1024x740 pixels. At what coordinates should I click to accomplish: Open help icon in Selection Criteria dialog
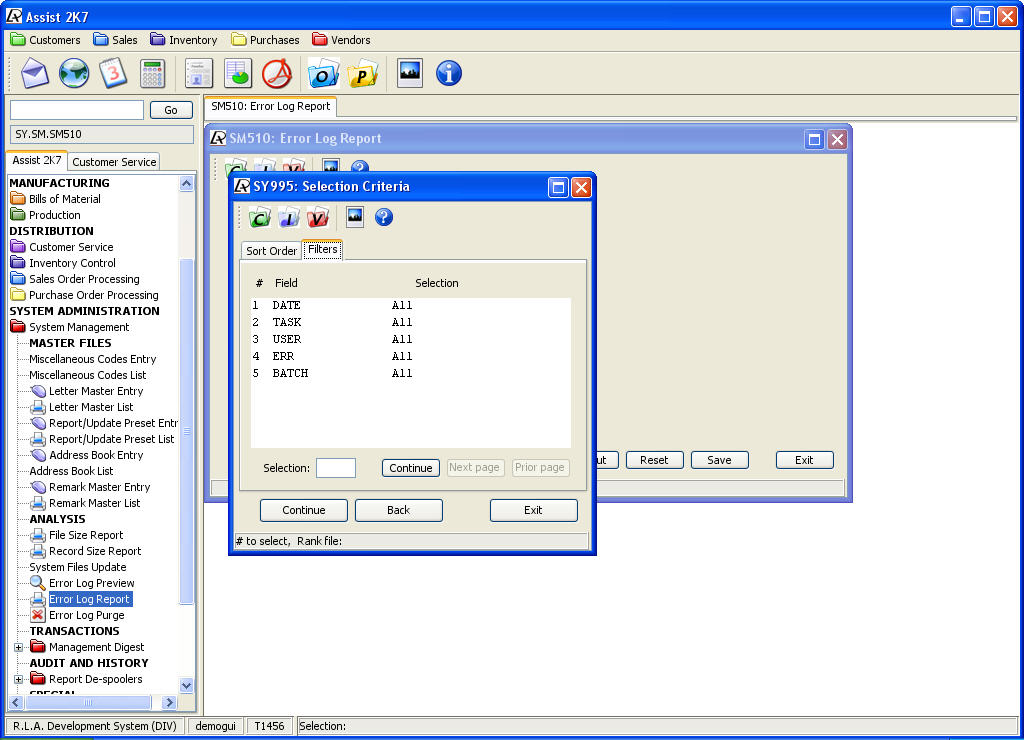(383, 218)
